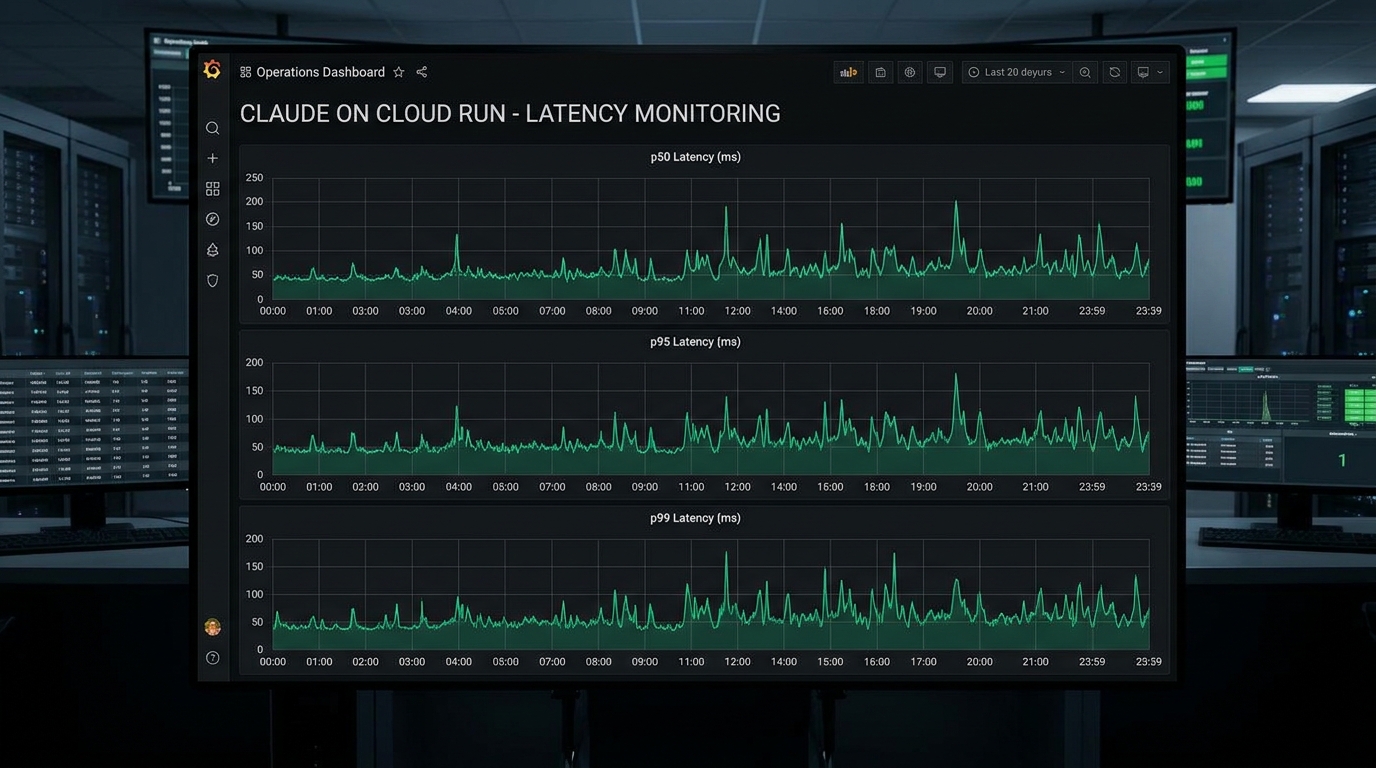The width and height of the screenshot is (1376, 768).
Task: Open the p99 Latency (ms) panel menu
Action: click(695, 518)
